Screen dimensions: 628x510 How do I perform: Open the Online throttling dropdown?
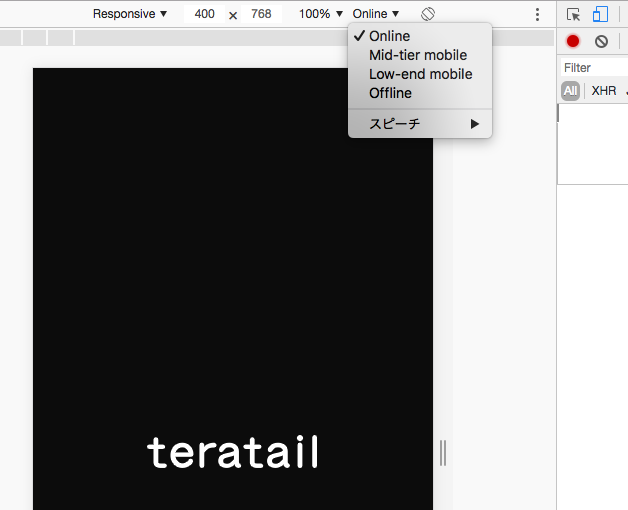tap(376, 14)
